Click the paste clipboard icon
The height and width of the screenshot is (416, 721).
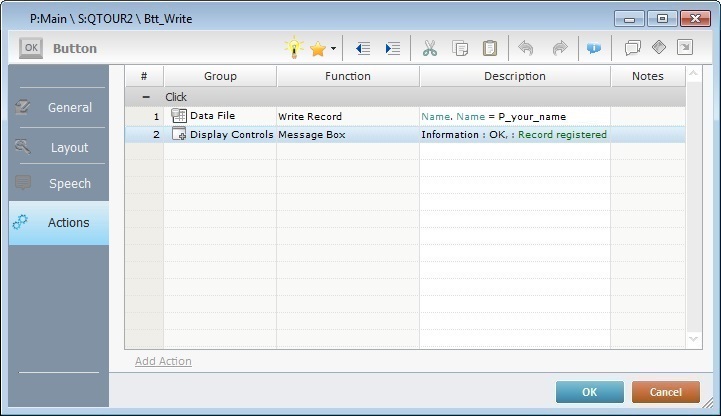pyautogui.click(x=490, y=48)
